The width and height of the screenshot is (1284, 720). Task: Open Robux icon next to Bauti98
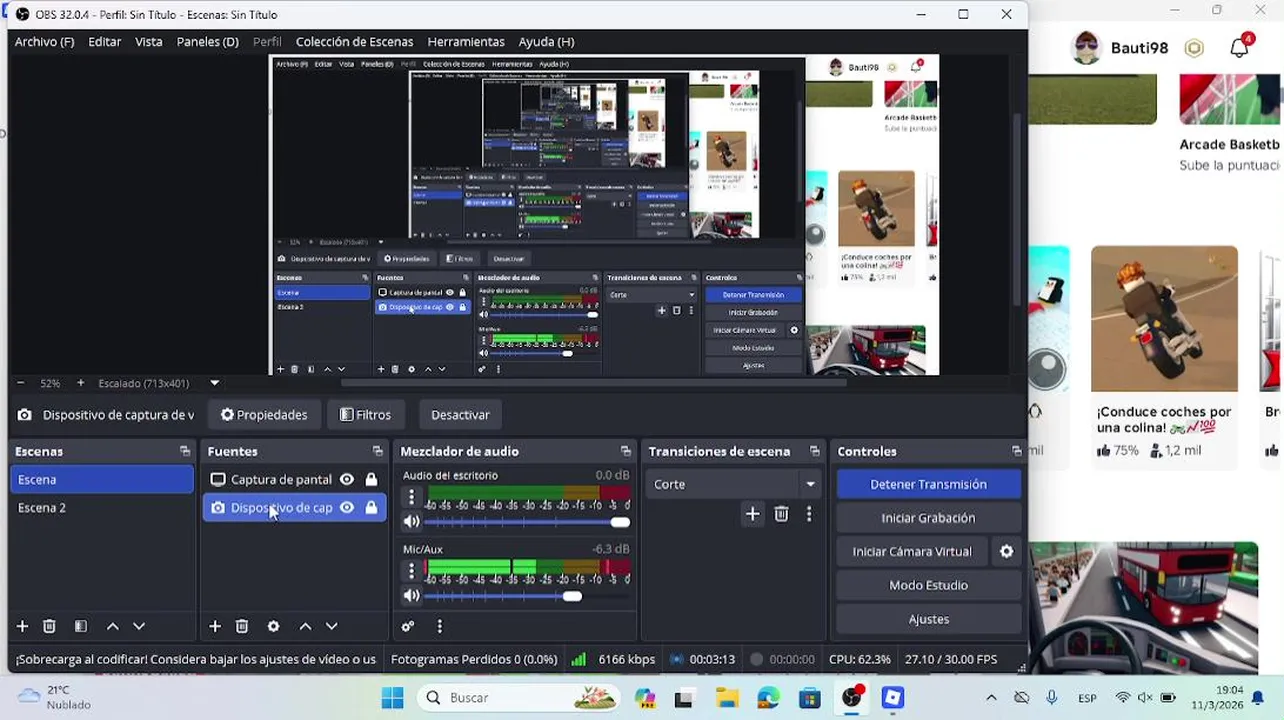(x=1194, y=48)
